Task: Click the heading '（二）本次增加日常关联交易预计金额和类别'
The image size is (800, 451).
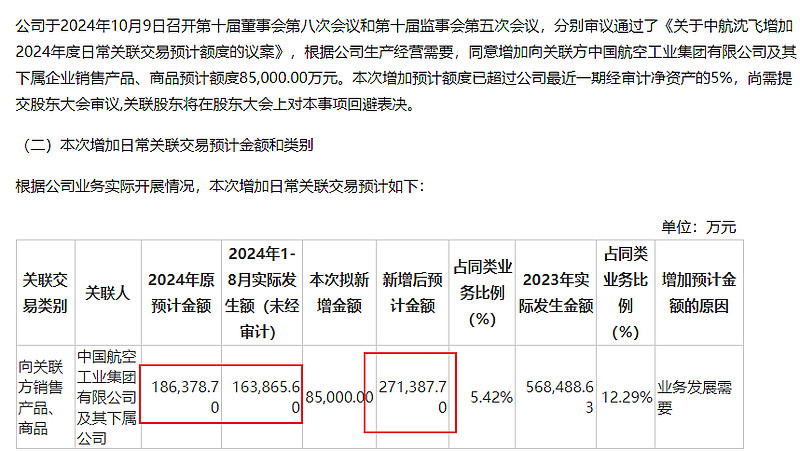Action: [x=165, y=145]
